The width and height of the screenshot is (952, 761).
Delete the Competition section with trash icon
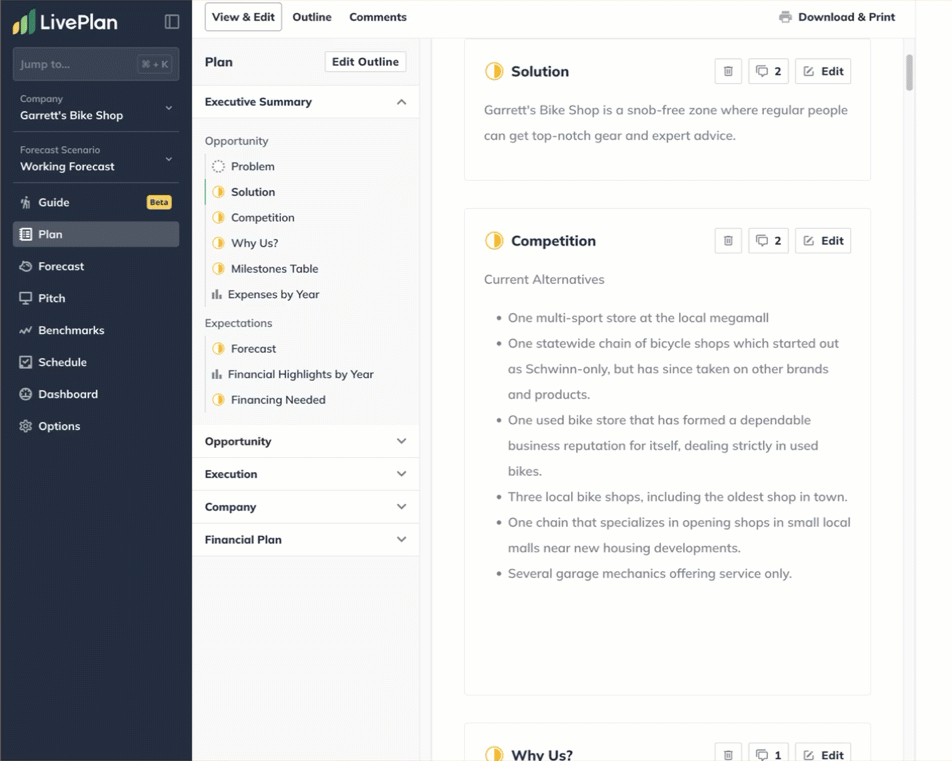click(x=728, y=241)
